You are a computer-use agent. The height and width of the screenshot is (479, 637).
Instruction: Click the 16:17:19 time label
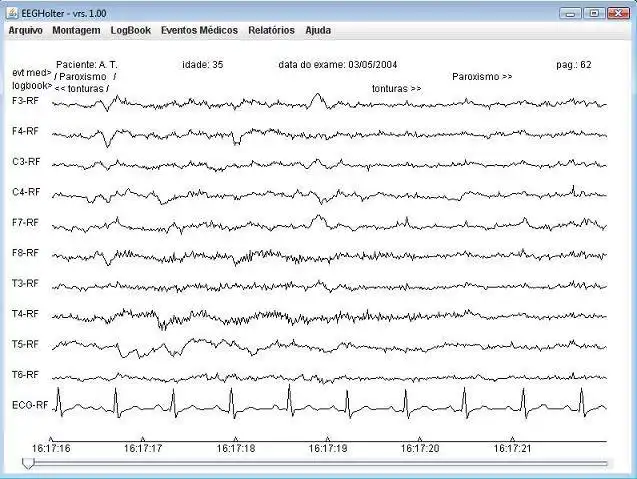[328, 449]
